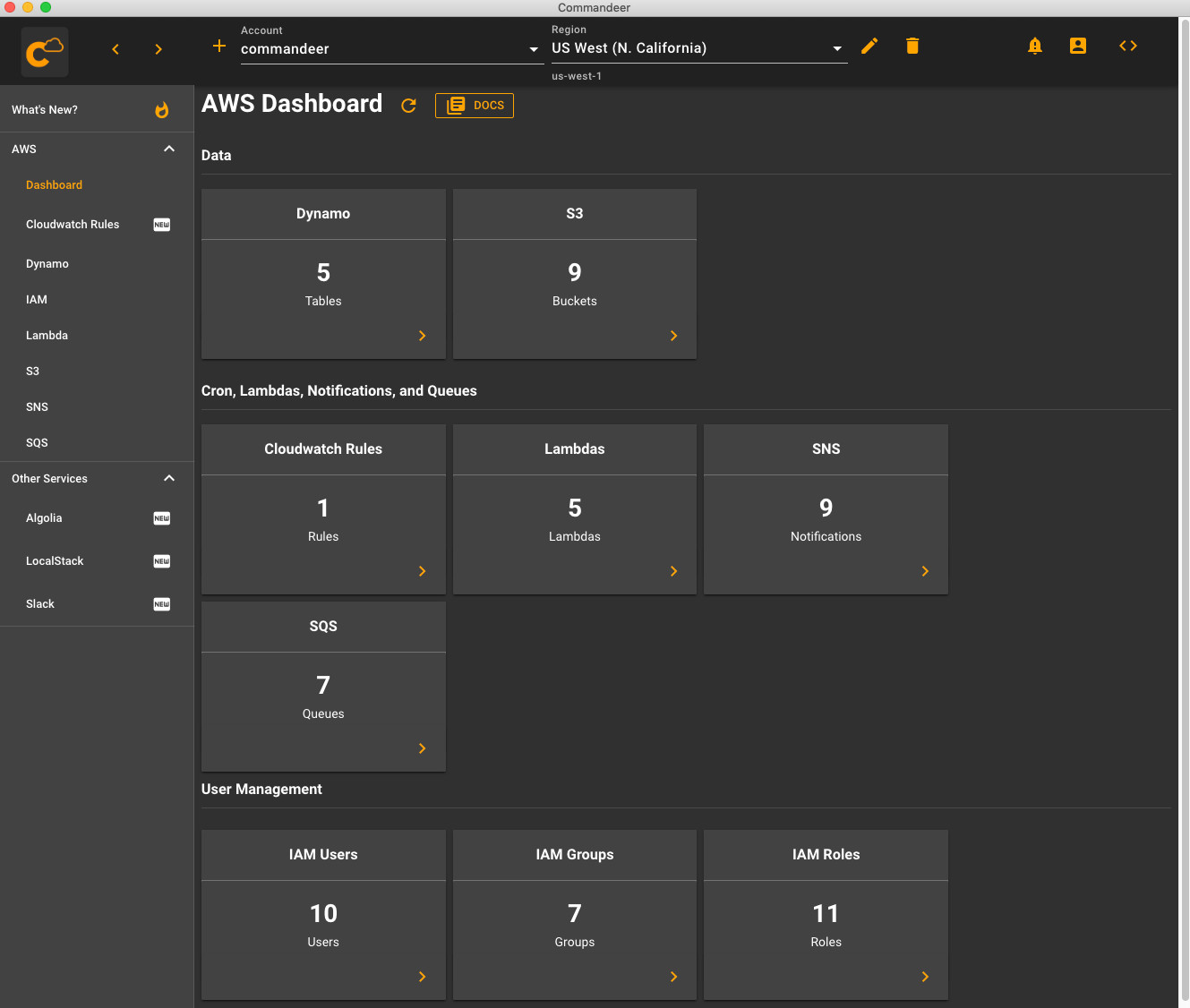Open Cloudwatch Rules card arrow

pyautogui.click(x=423, y=571)
